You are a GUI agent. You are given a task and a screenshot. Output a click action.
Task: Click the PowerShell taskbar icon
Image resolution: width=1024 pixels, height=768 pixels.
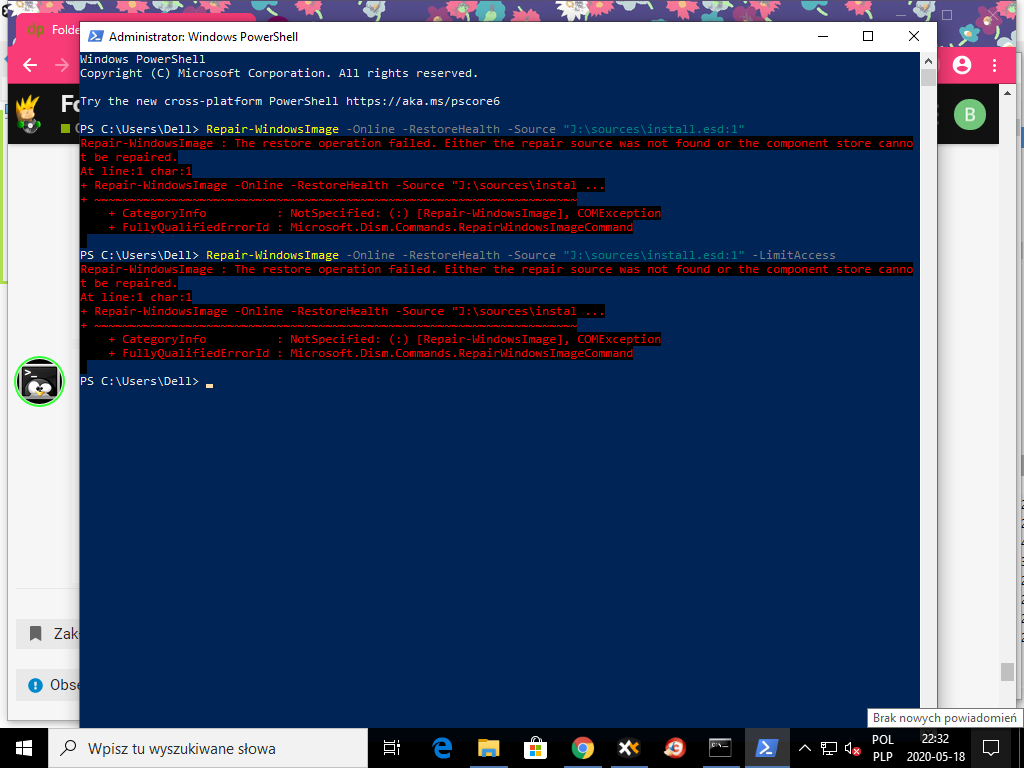pyautogui.click(x=766, y=748)
